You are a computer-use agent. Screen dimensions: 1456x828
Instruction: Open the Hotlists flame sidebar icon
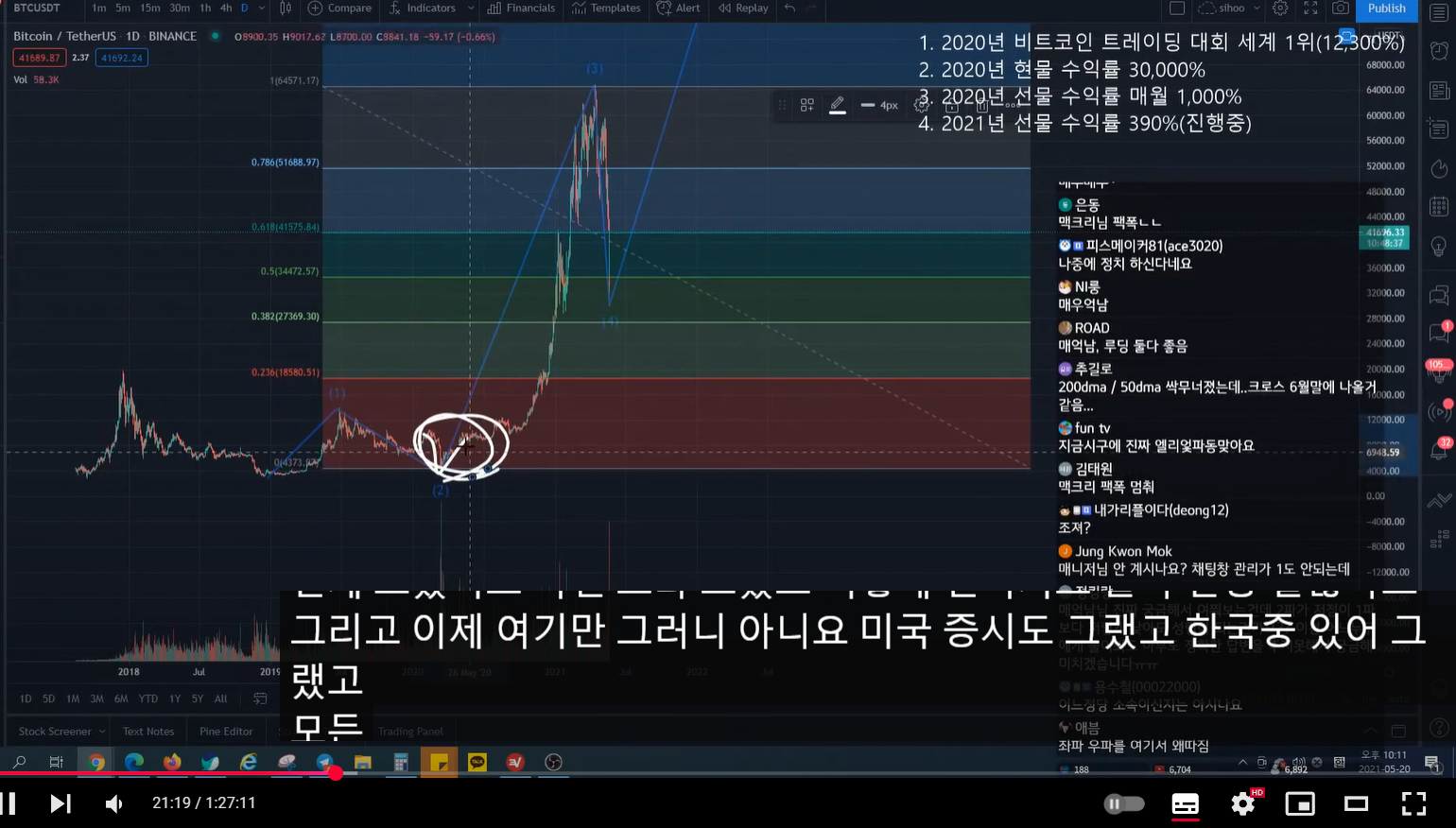tap(1439, 168)
